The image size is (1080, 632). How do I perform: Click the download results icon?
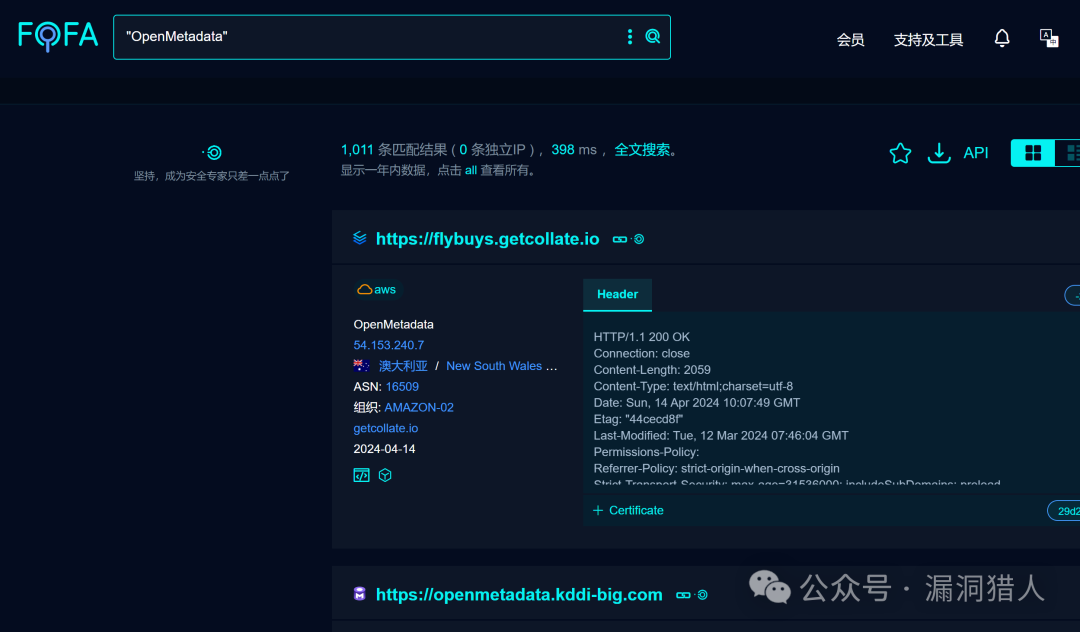pyautogui.click(x=938, y=153)
